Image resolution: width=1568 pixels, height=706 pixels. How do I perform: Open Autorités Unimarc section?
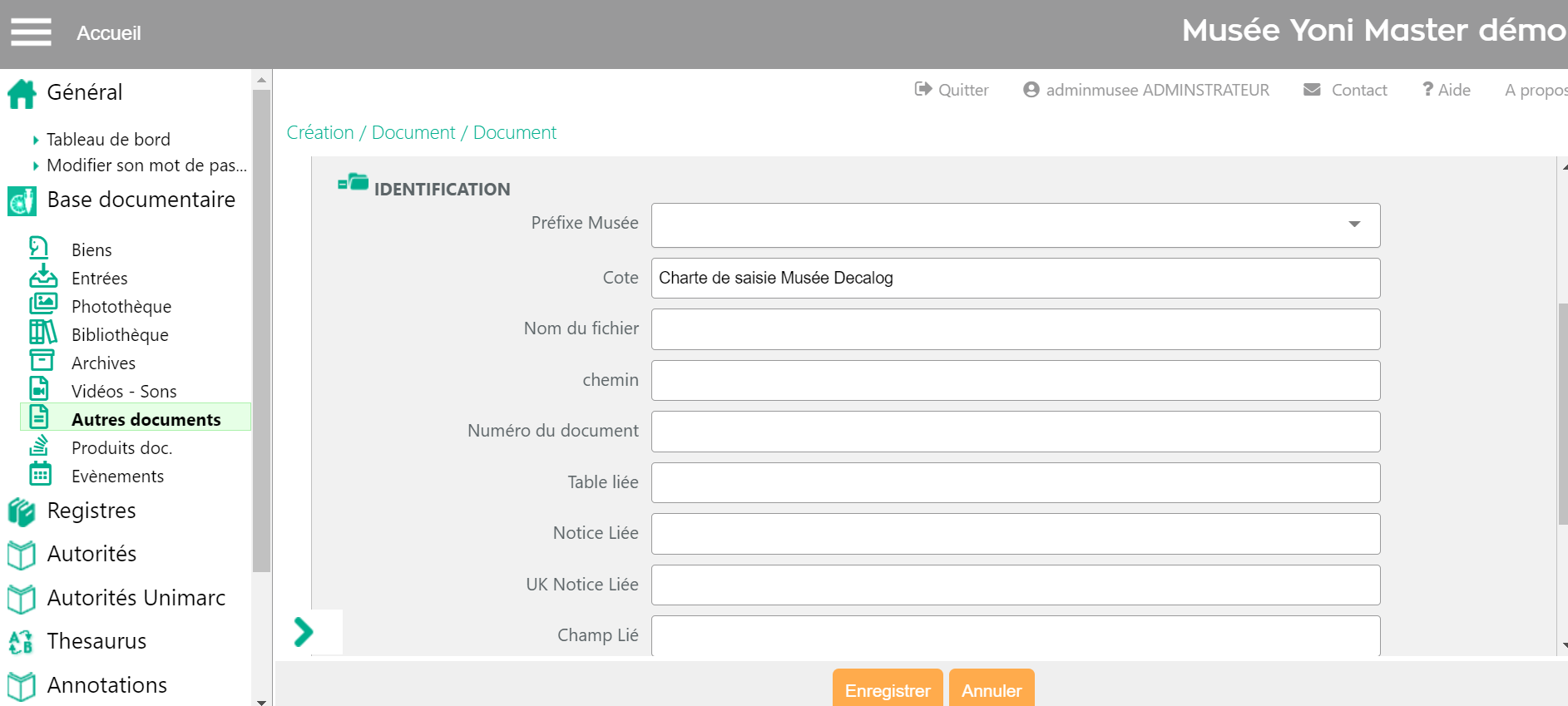click(136, 598)
